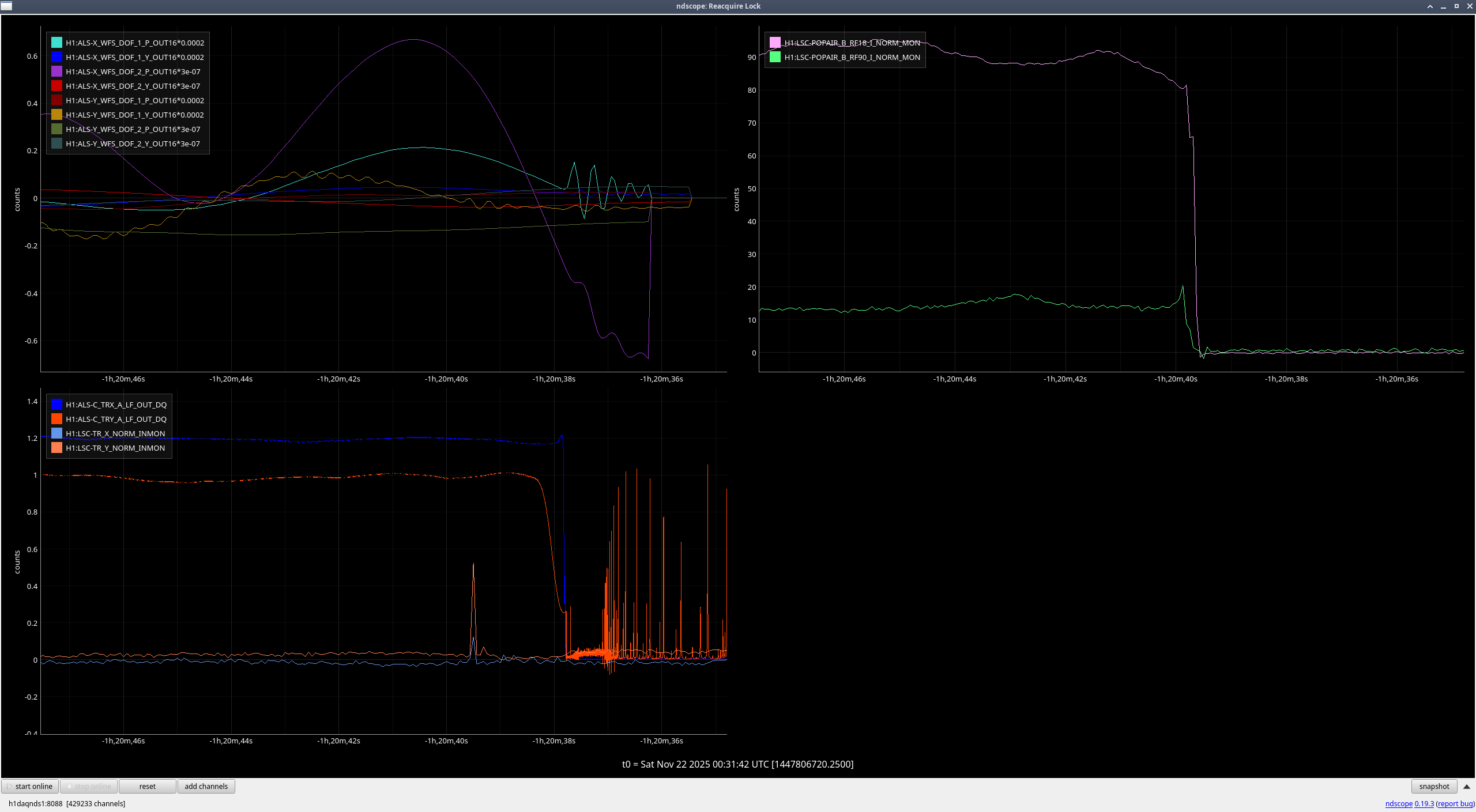The width and height of the screenshot is (1476, 812).
Task: Follow the report bug link
Action: coord(1455,803)
